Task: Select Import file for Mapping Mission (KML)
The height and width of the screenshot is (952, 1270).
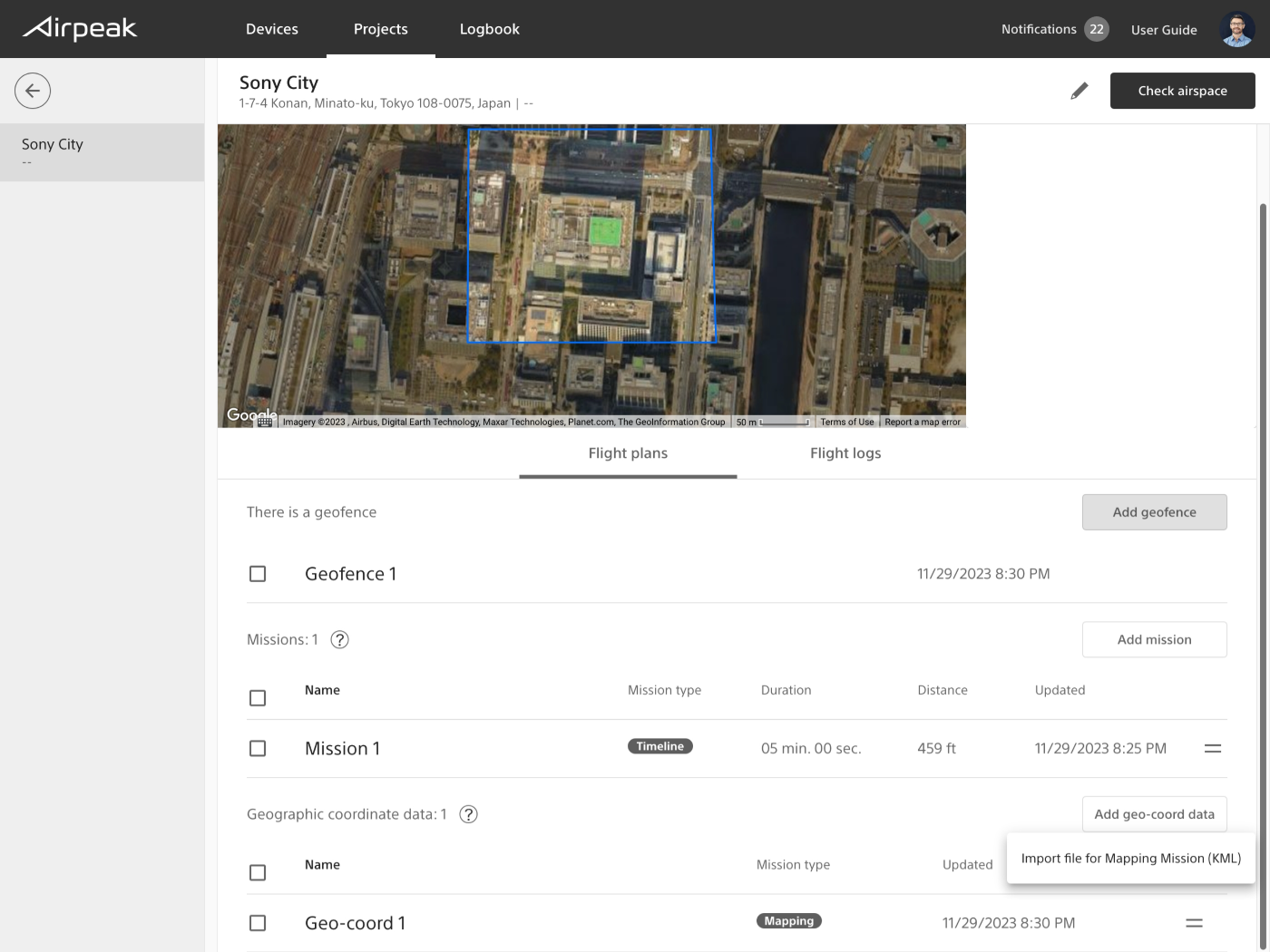Action: (1131, 859)
